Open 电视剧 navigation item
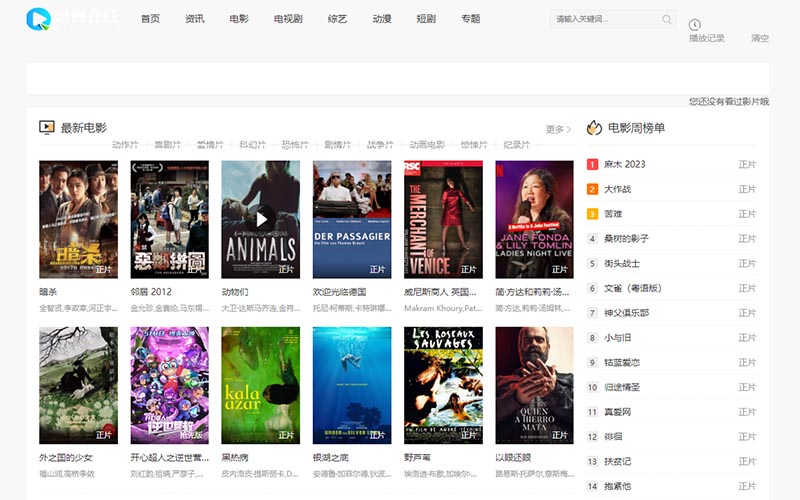800x500 pixels. tap(288, 19)
